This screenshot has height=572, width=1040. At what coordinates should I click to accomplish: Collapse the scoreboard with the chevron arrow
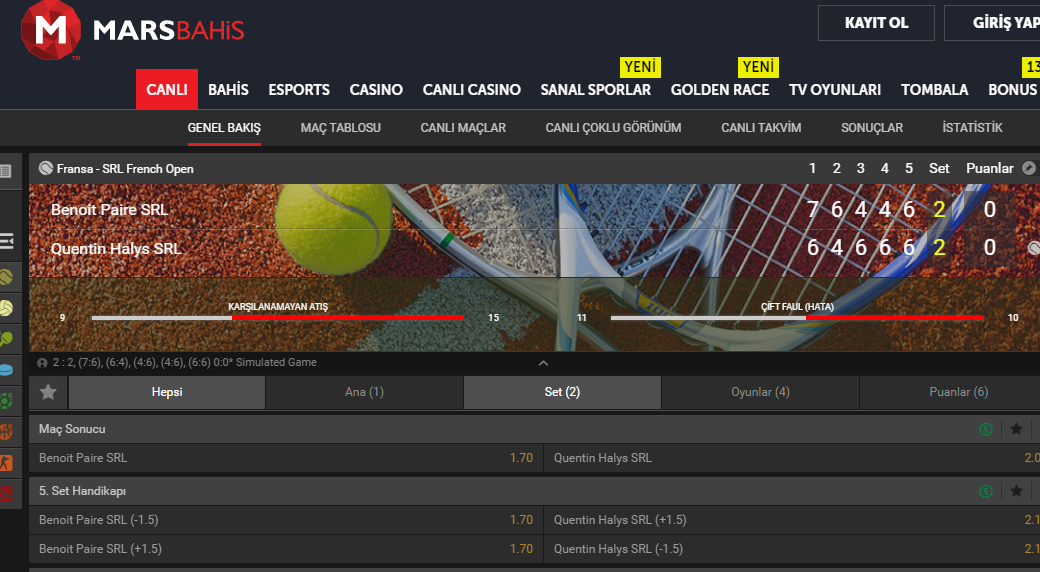[543, 363]
